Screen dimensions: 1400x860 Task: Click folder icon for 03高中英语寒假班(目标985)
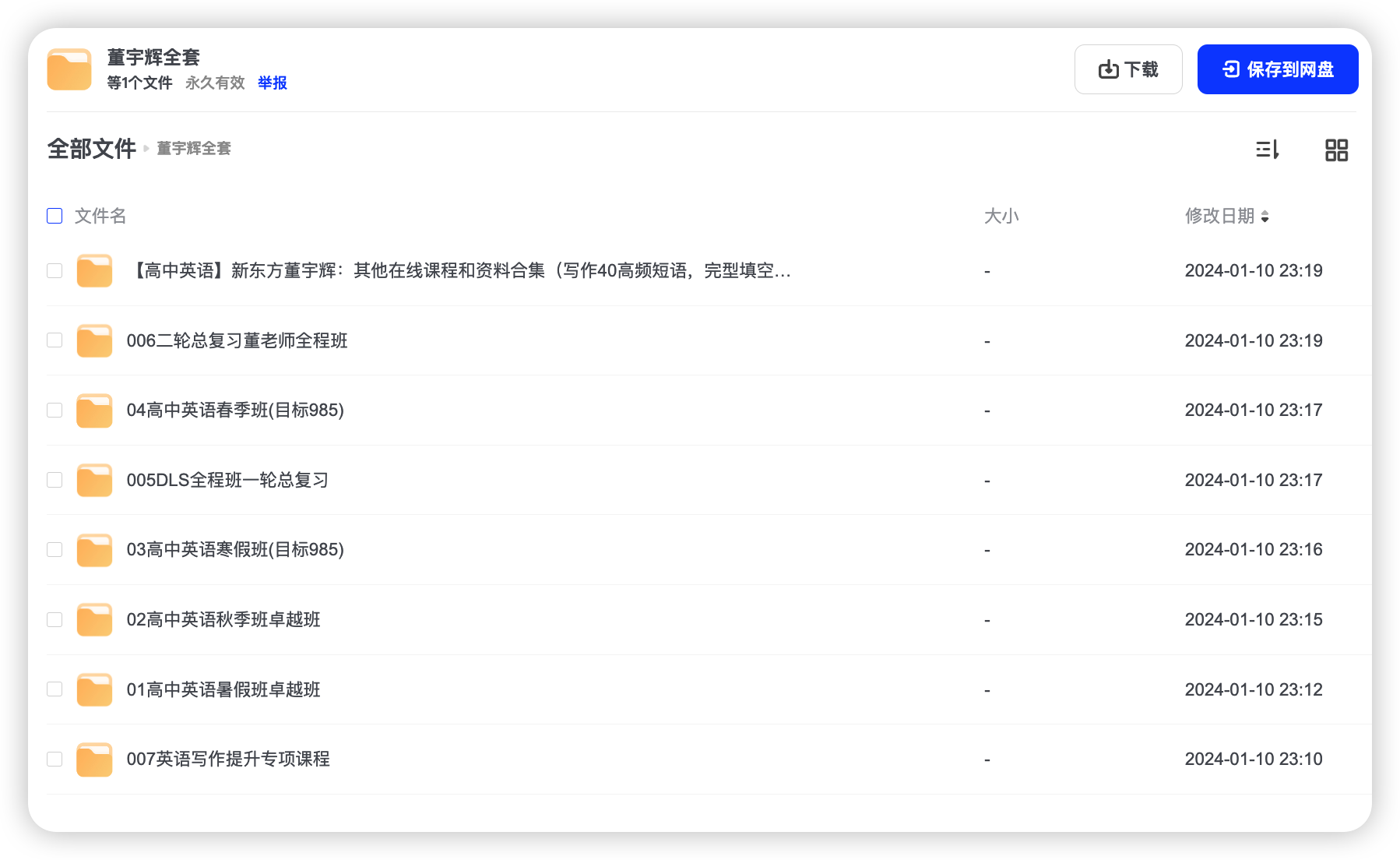tap(94, 550)
